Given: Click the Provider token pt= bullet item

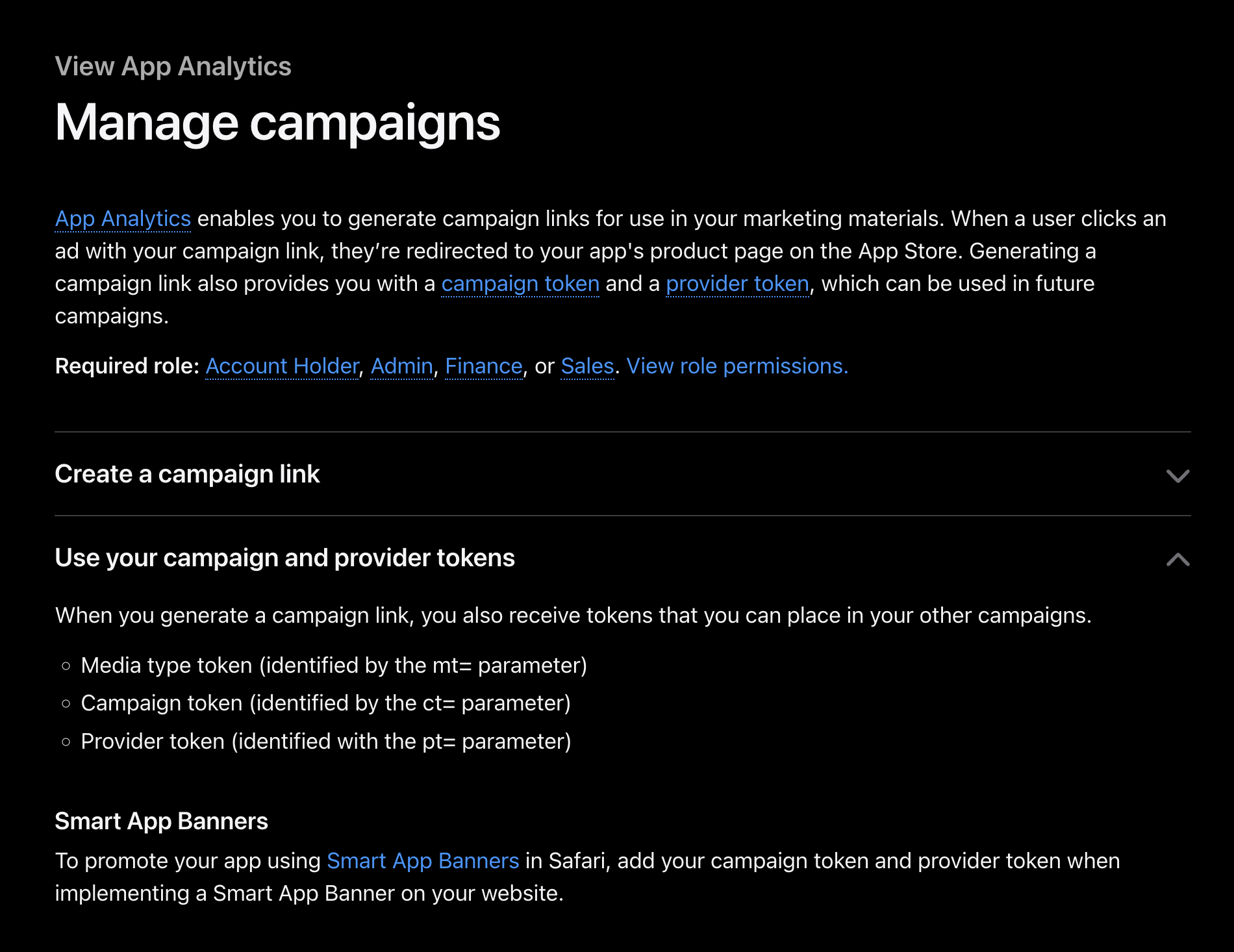Looking at the screenshot, I should click(325, 742).
